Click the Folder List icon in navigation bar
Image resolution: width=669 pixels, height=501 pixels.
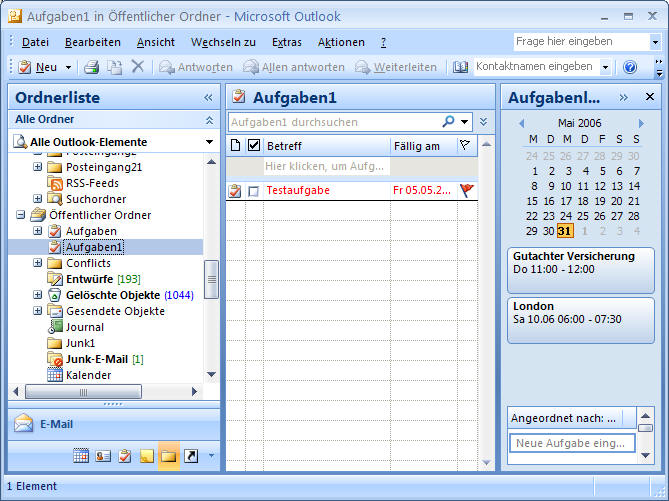tap(169, 456)
